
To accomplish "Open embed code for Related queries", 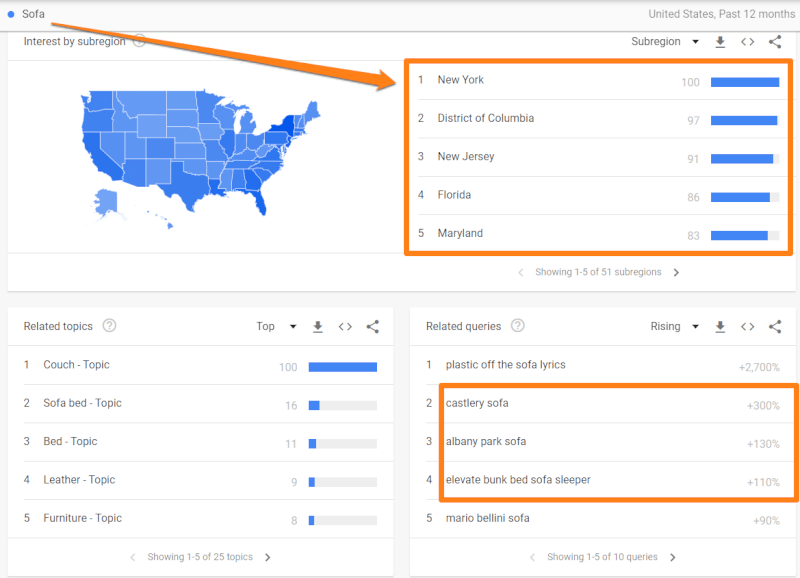I will click(x=747, y=326).
